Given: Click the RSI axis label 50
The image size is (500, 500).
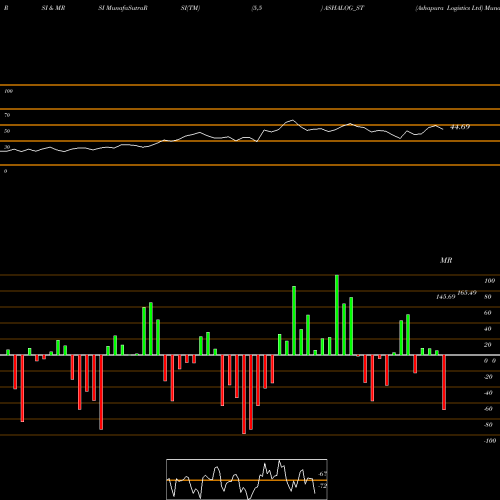Looking at the screenshot, I should pyautogui.click(x=7, y=131).
